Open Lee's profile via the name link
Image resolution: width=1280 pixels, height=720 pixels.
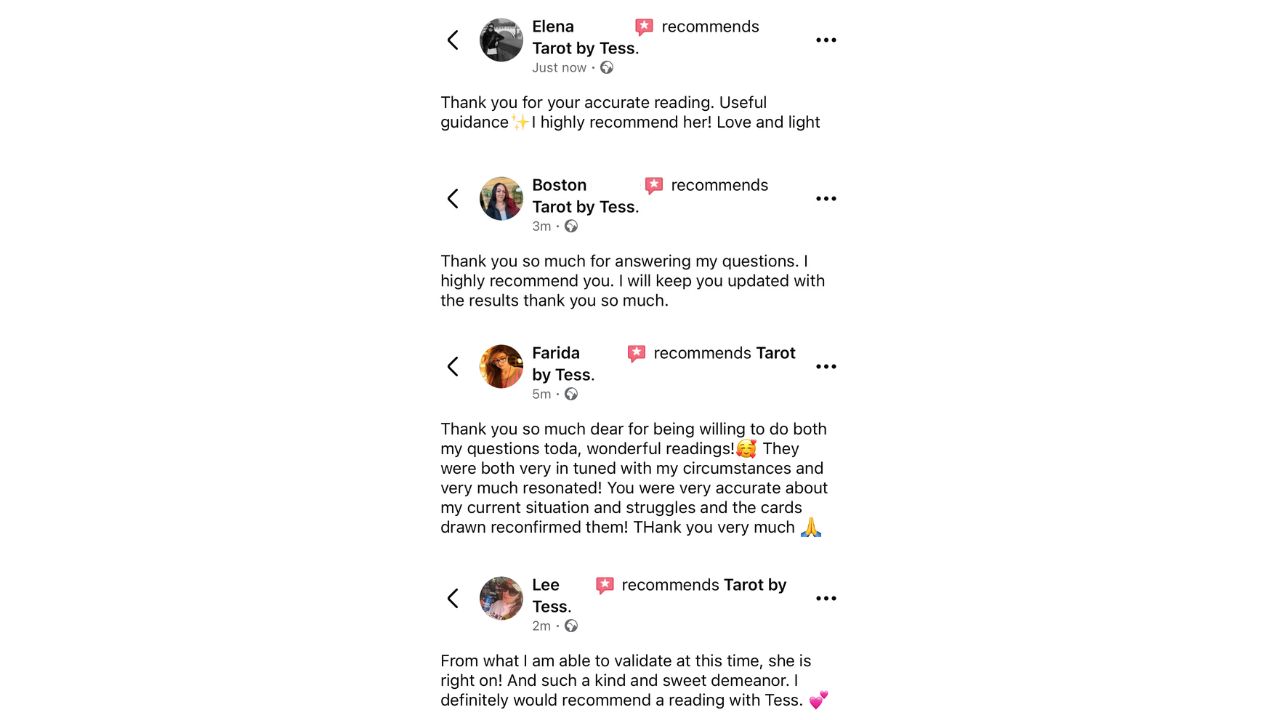546,585
